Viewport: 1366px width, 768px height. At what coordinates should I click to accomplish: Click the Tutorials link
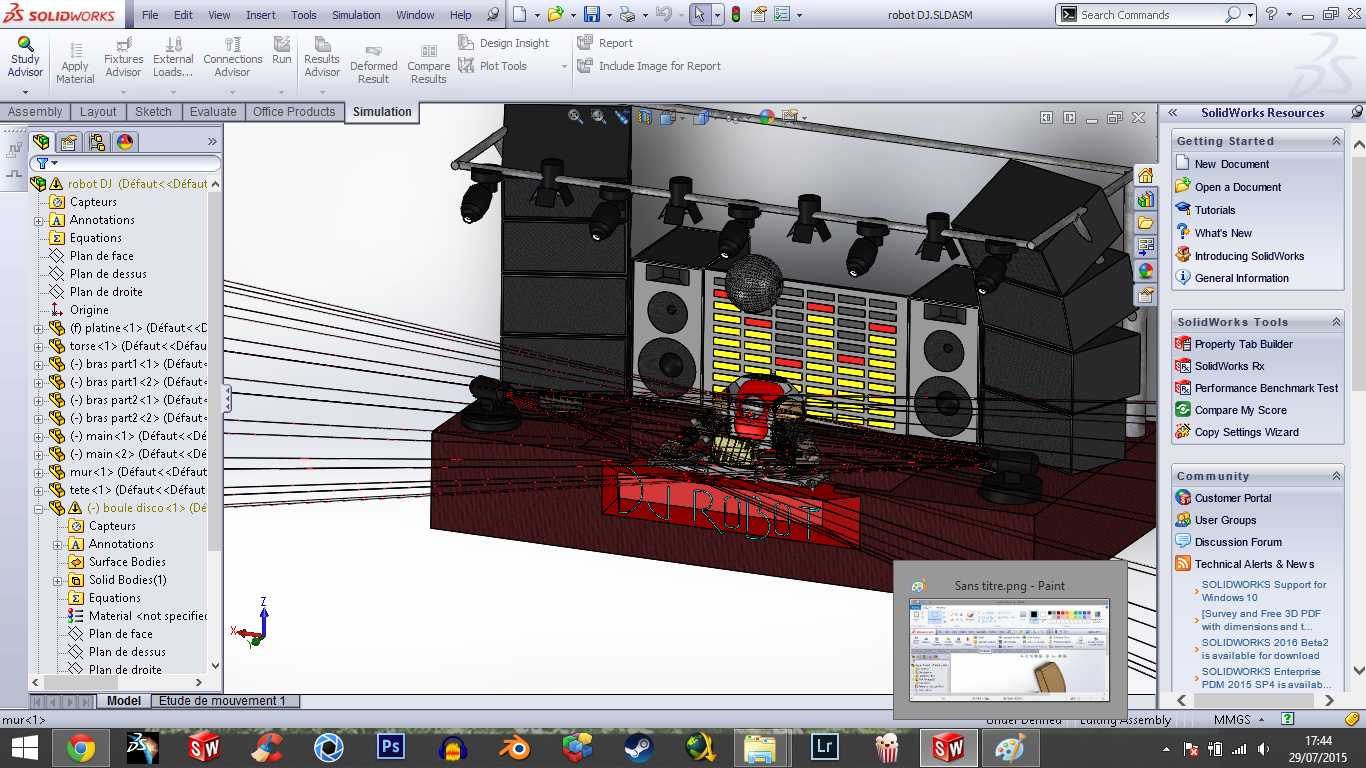(x=1215, y=210)
